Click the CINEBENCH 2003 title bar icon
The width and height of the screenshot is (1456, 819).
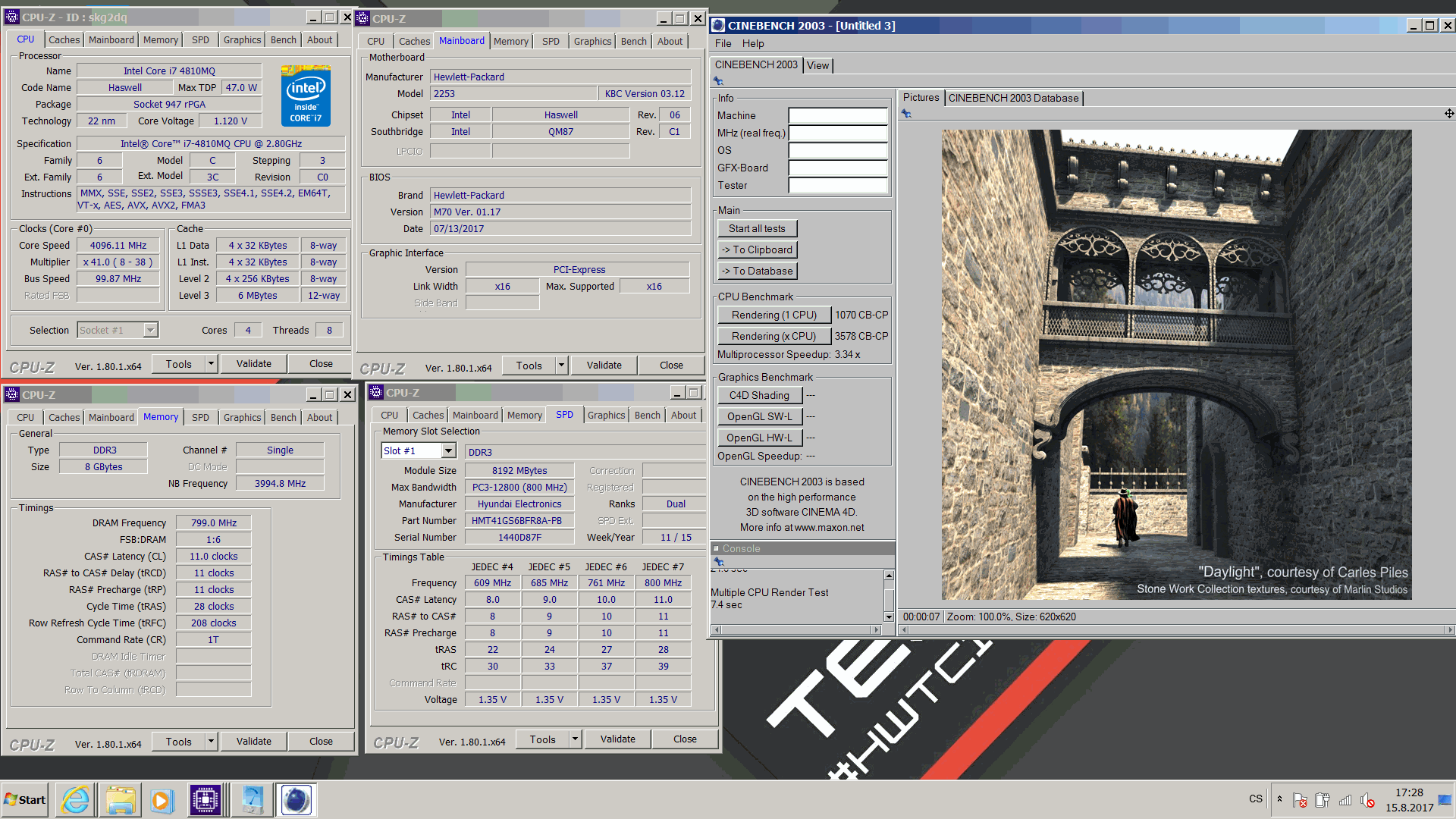tap(718, 25)
